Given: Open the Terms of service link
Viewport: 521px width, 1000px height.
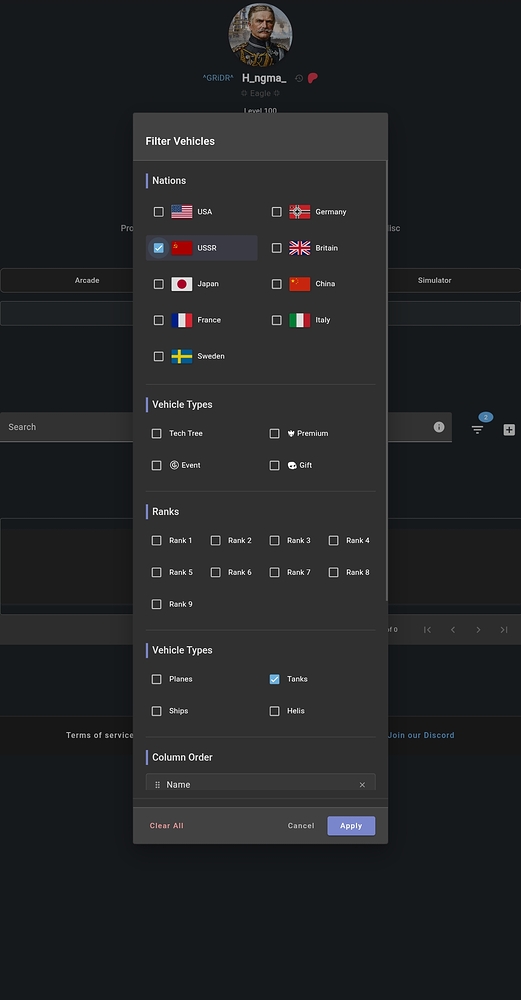Looking at the screenshot, I should (100, 735).
